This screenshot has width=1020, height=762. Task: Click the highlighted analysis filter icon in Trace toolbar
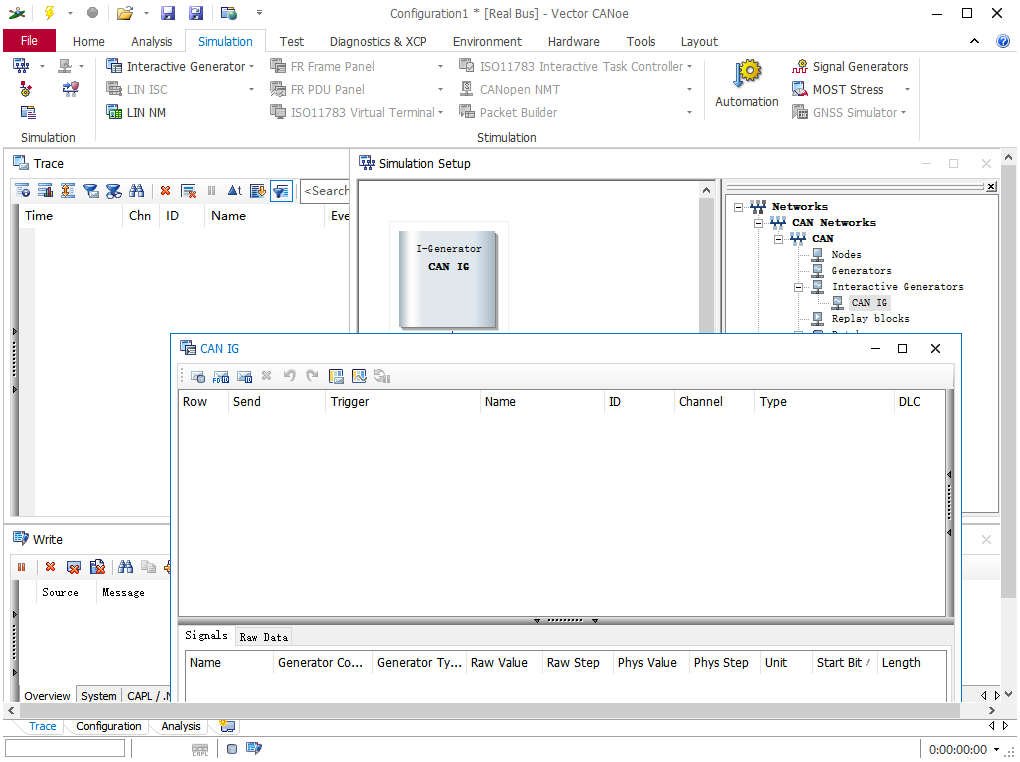point(281,191)
